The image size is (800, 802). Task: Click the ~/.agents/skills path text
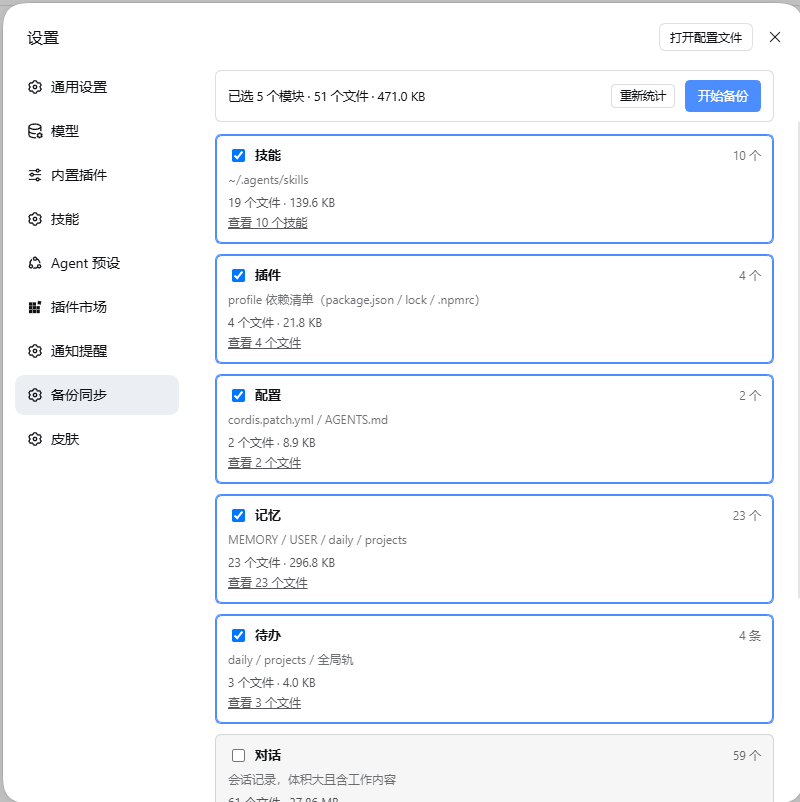[268, 180]
